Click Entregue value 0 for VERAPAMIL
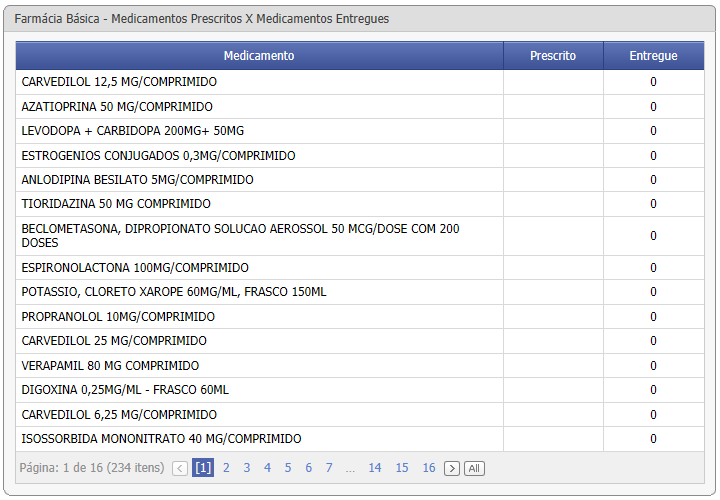The width and height of the screenshot is (720, 500). (653, 366)
